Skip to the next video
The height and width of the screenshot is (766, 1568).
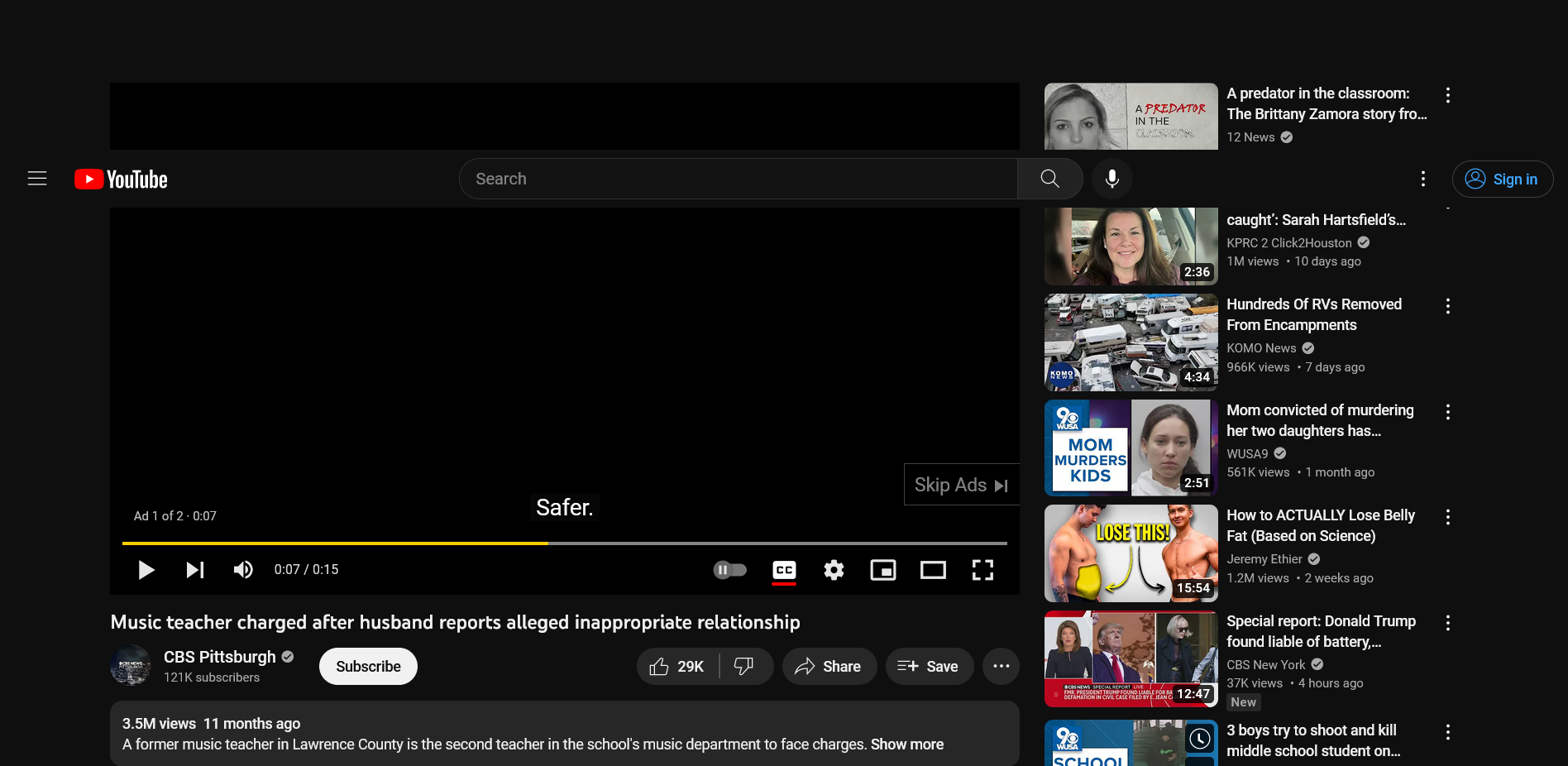point(194,570)
